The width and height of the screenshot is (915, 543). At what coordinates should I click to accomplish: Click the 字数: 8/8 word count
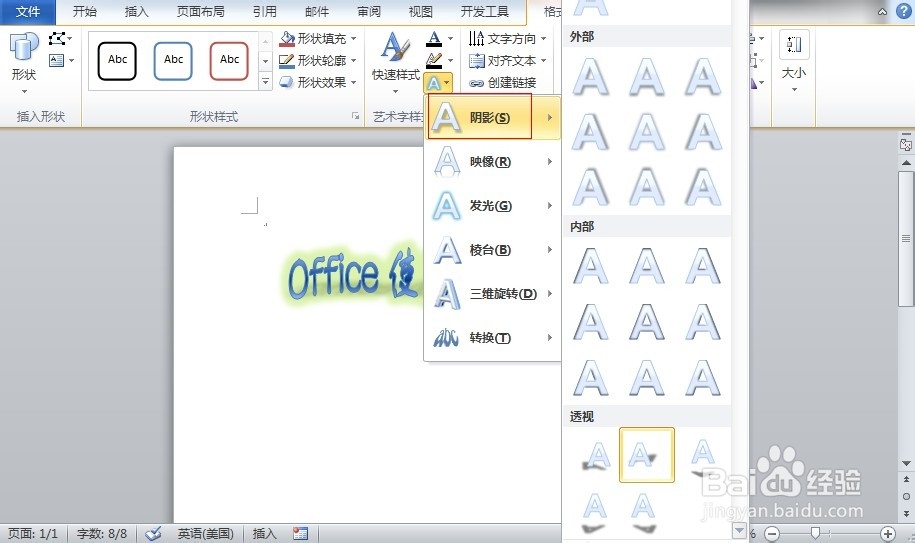[x=102, y=533]
